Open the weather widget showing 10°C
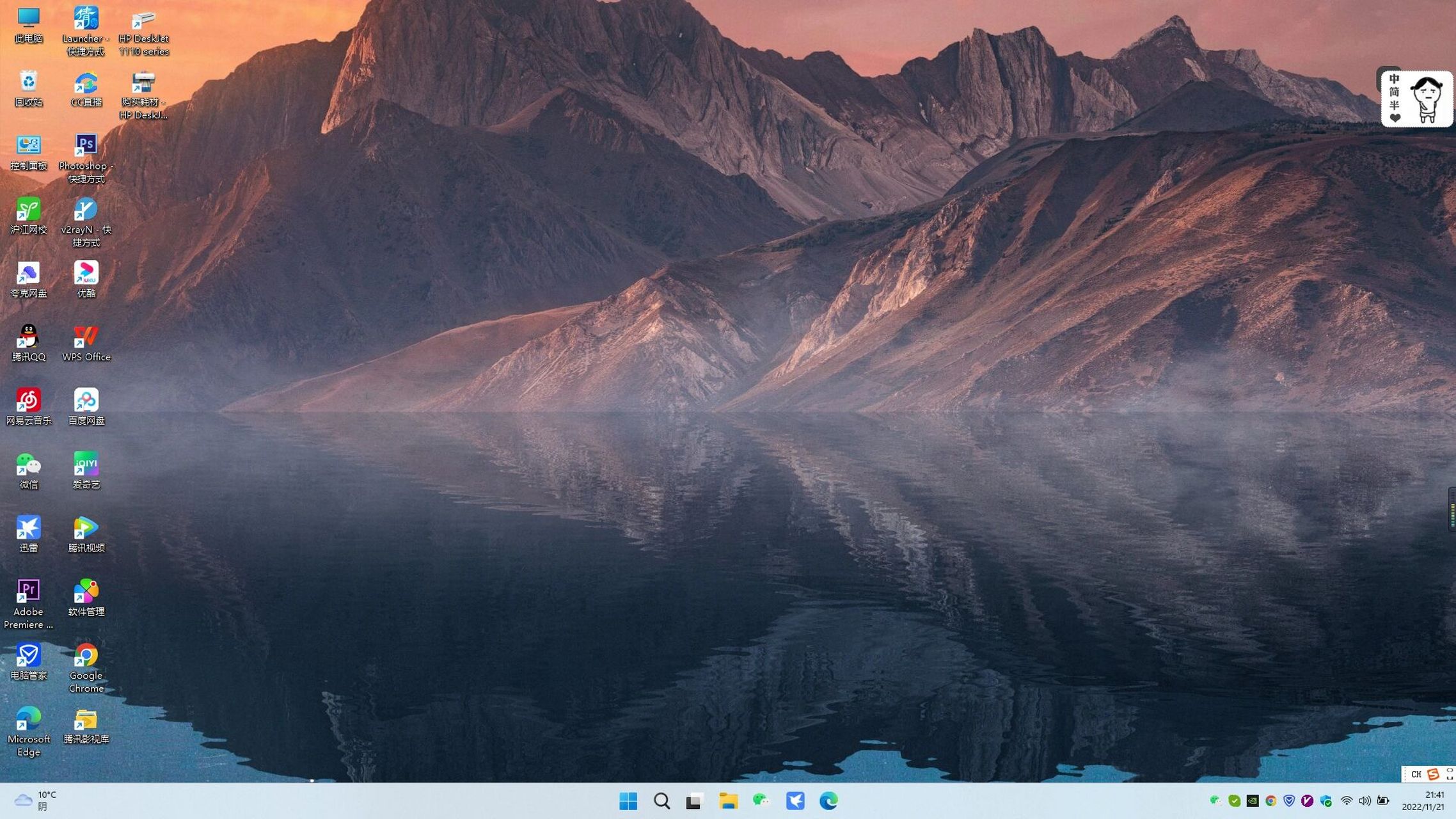 point(36,800)
